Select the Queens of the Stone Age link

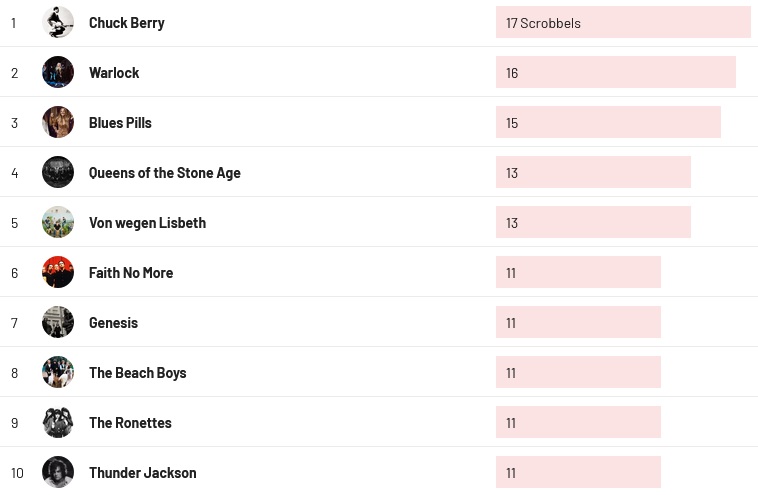164,173
